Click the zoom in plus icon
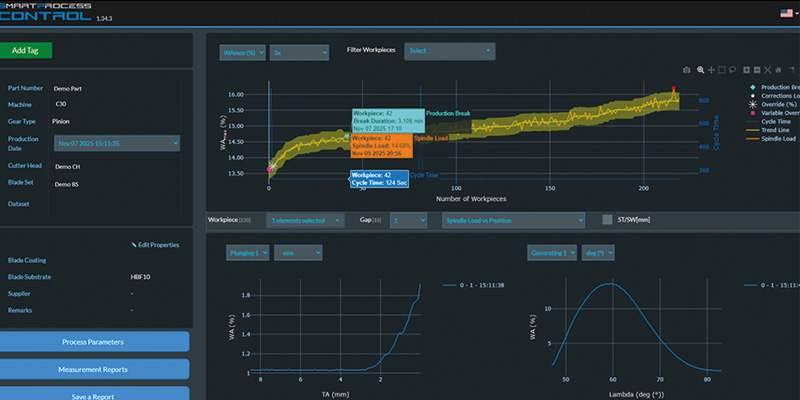Screen dimensions: 800x400 [746, 70]
